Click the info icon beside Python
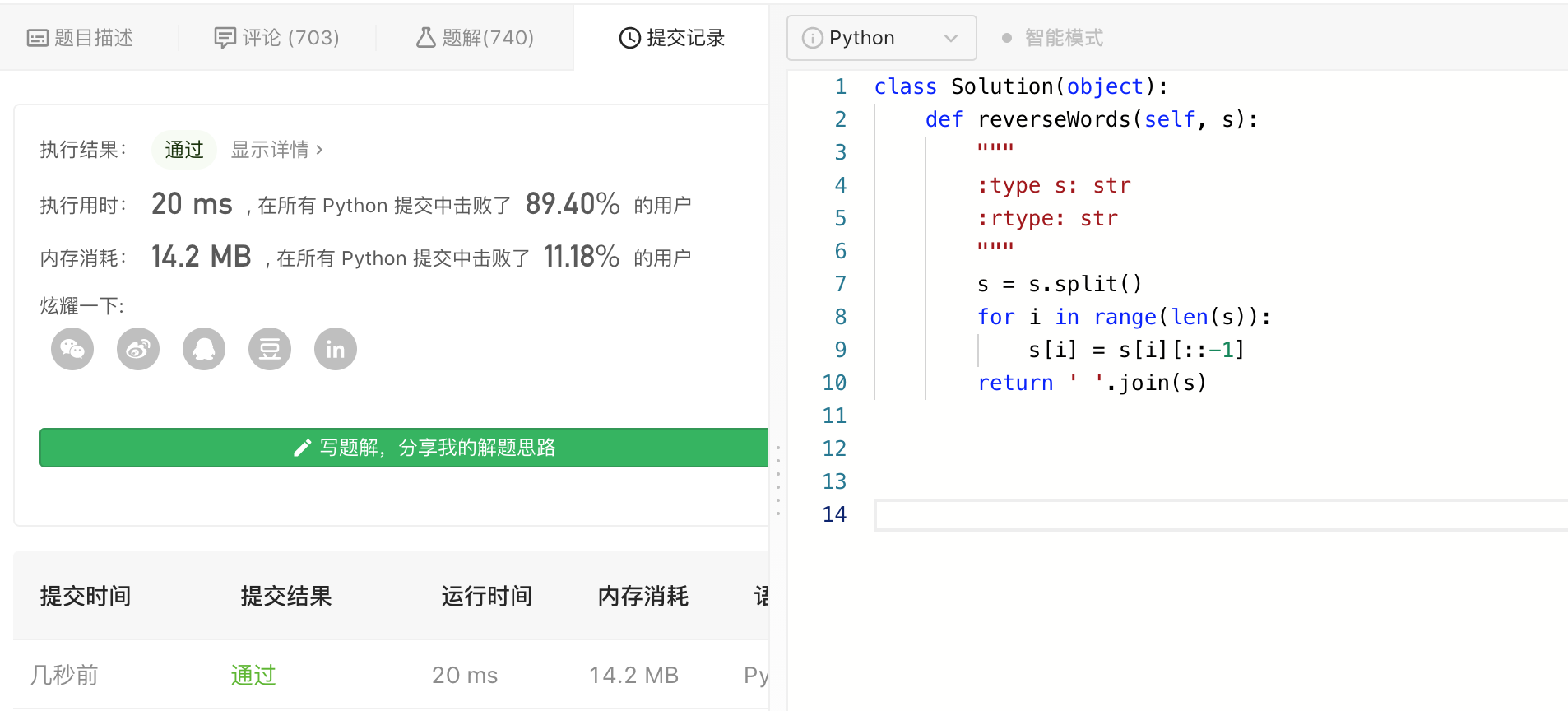The width and height of the screenshot is (1568, 711). 812,38
